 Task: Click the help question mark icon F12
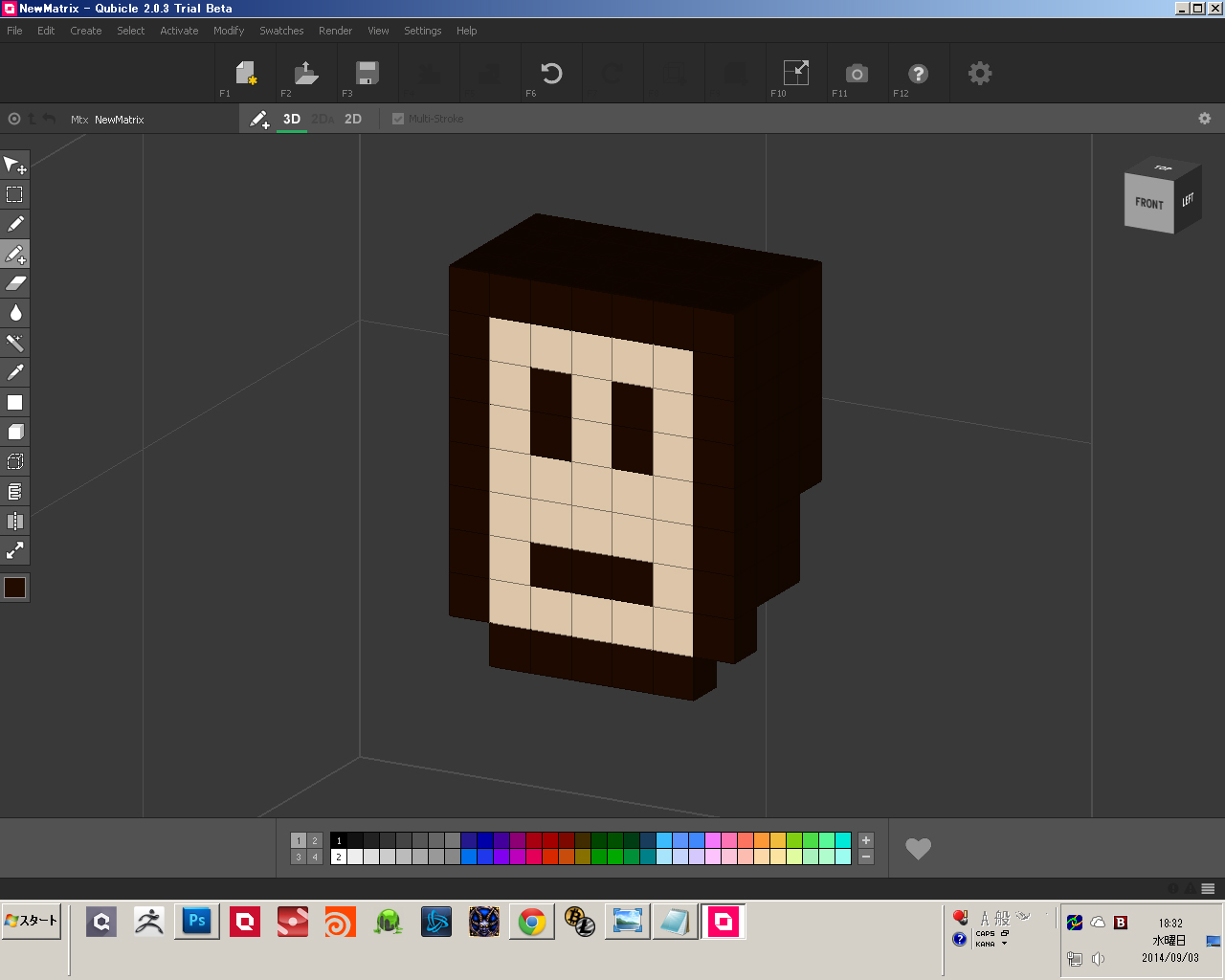(919, 74)
